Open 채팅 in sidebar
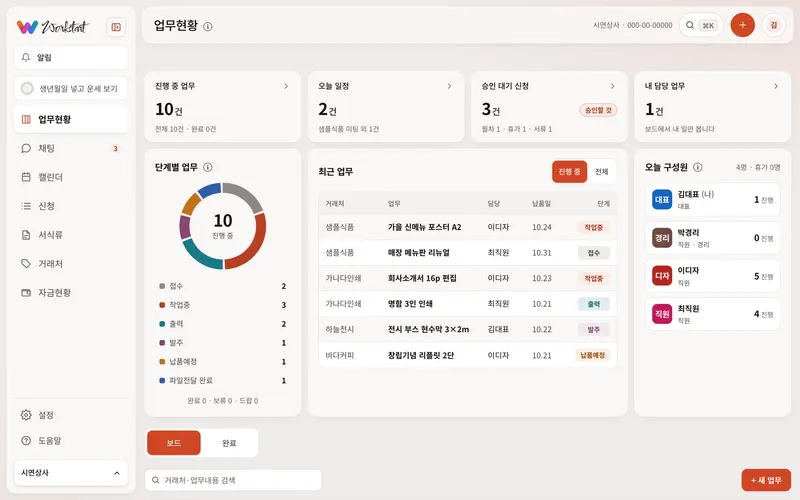This screenshot has height=500, width=800. click(71, 148)
